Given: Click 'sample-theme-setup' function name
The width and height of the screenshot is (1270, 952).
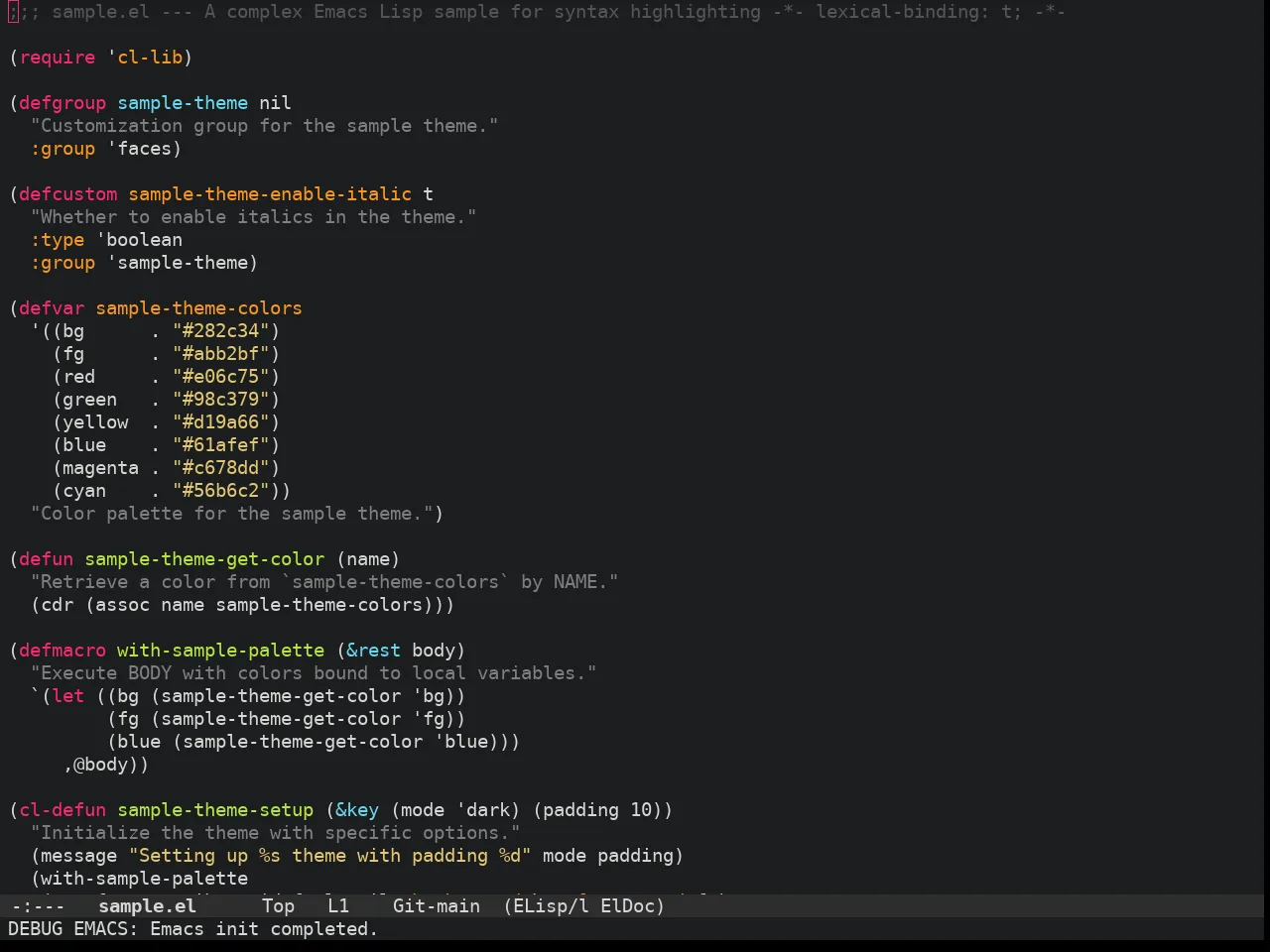Looking at the screenshot, I should pyautogui.click(x=215, y=810).
